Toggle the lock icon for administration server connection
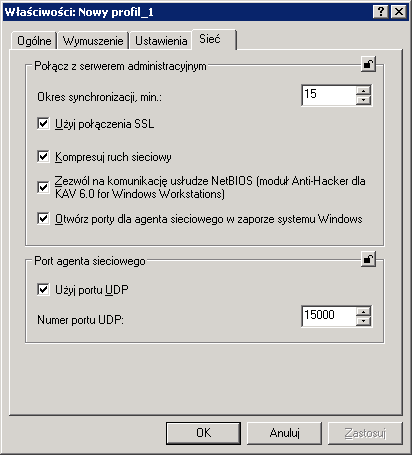This screenshot has width=412, height=455. [368, 64]
